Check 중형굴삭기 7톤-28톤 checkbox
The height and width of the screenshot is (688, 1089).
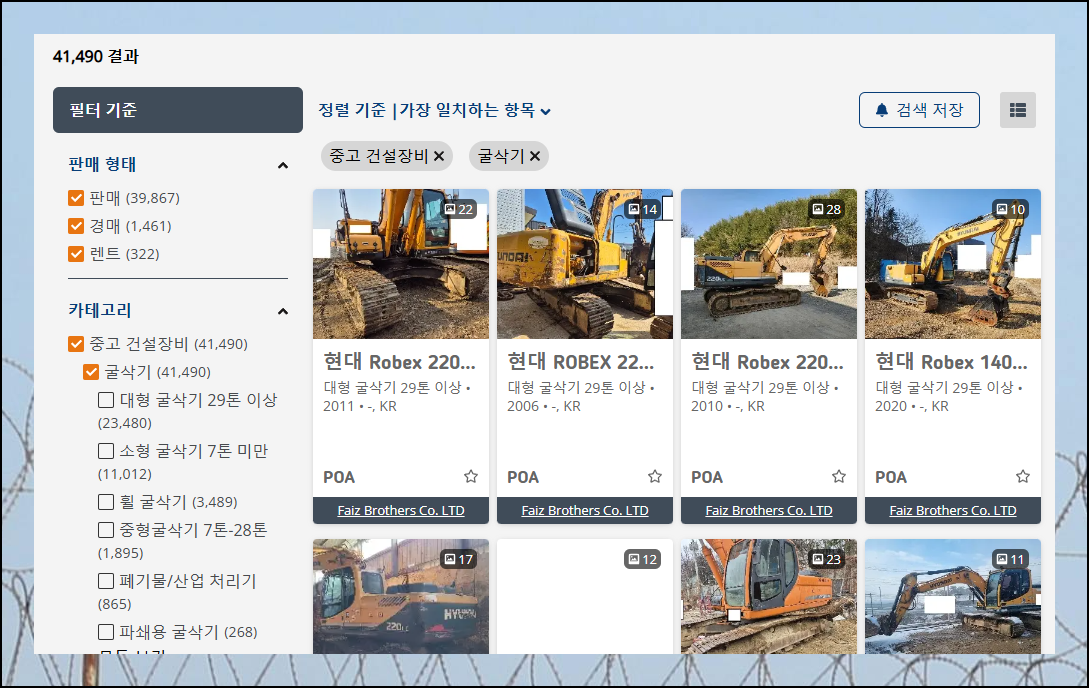(x=106, y=530)
